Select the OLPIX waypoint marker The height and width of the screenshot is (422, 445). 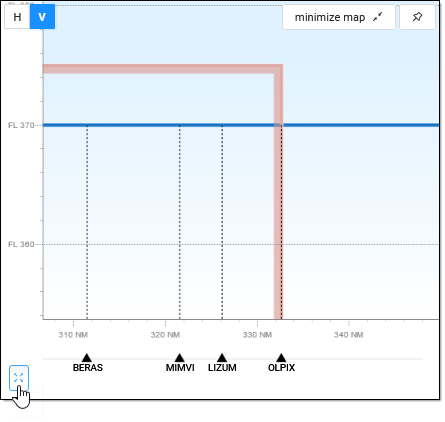click(281, 358)
